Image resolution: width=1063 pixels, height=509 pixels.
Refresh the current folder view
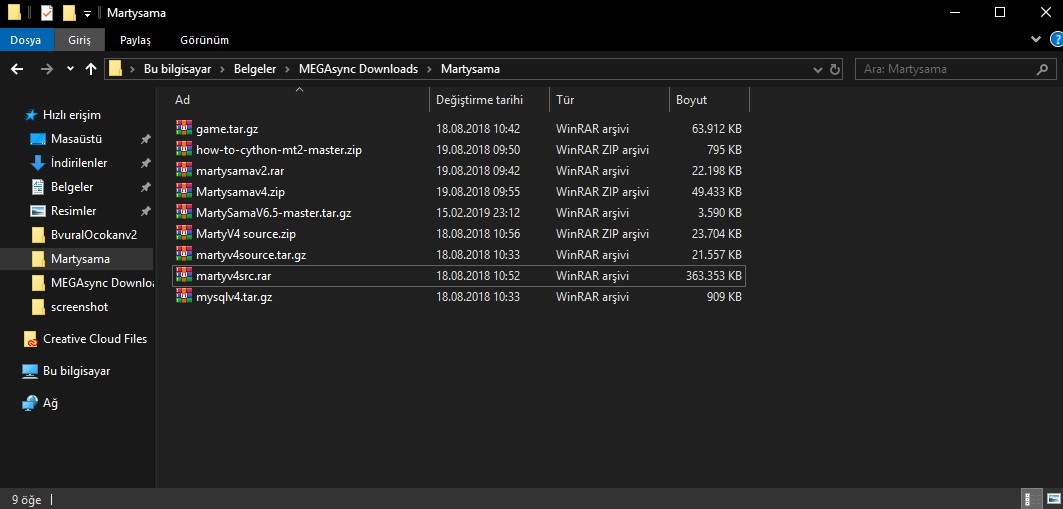[835, 69]
